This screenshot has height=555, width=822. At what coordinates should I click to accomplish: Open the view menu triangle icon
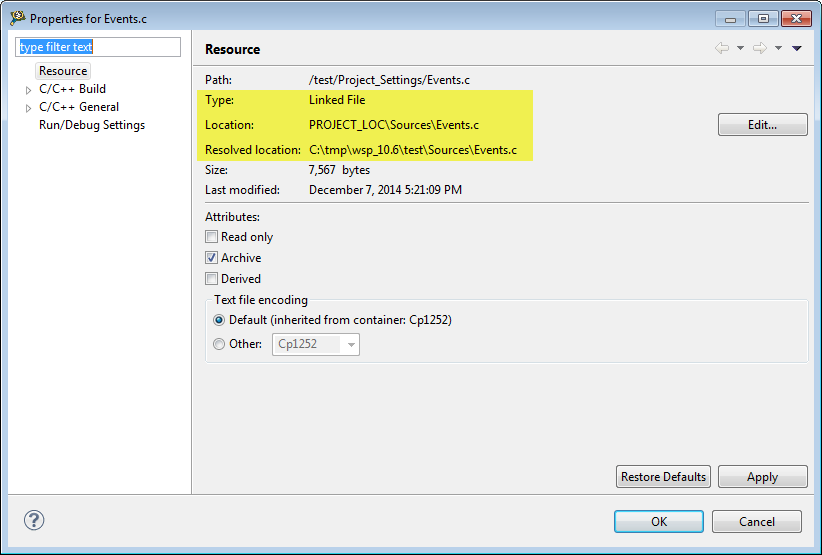click(797, 48)
